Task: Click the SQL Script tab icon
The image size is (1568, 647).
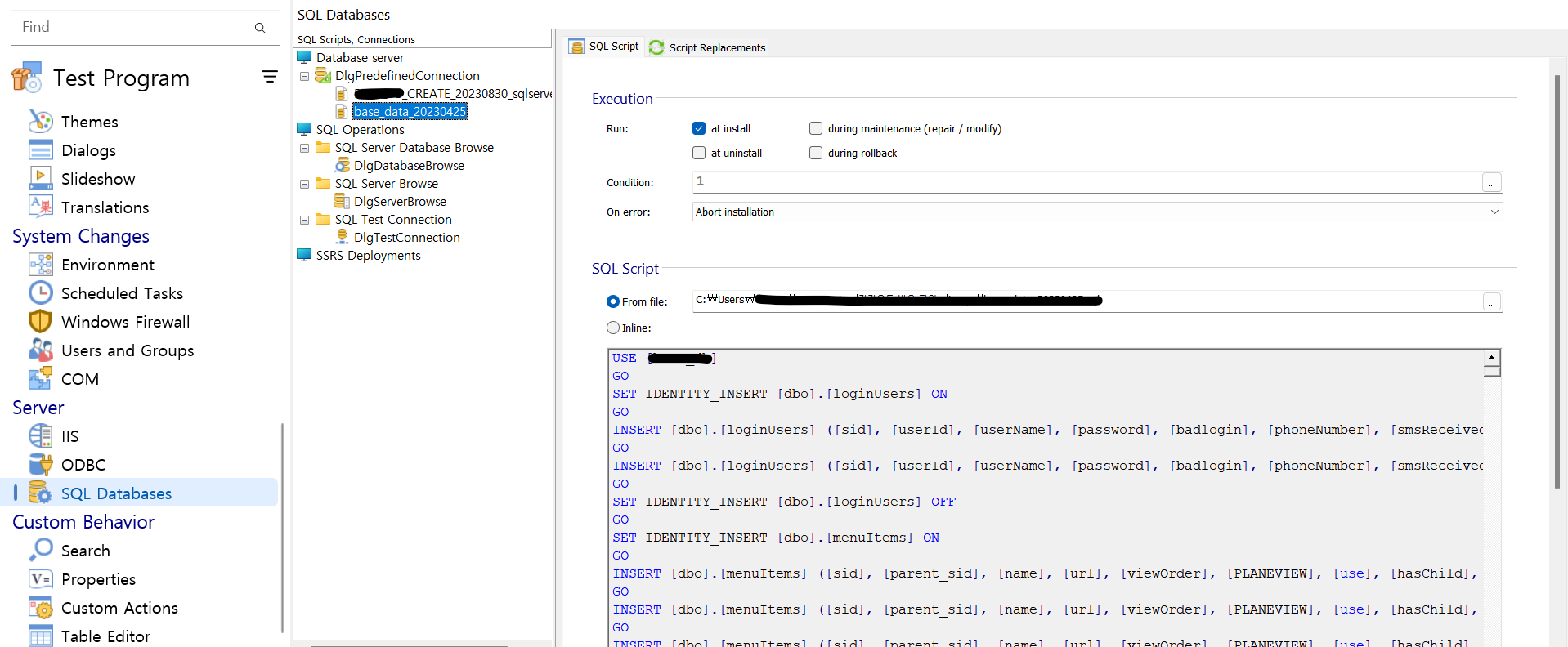Action: 576,47
